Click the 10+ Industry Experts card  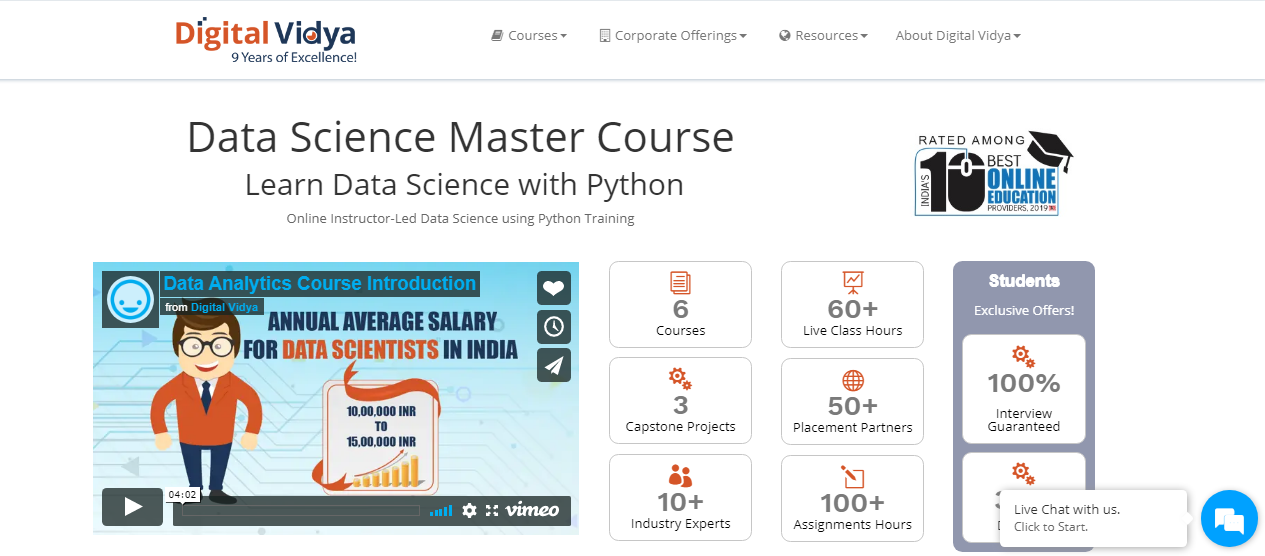pos(680,498)
